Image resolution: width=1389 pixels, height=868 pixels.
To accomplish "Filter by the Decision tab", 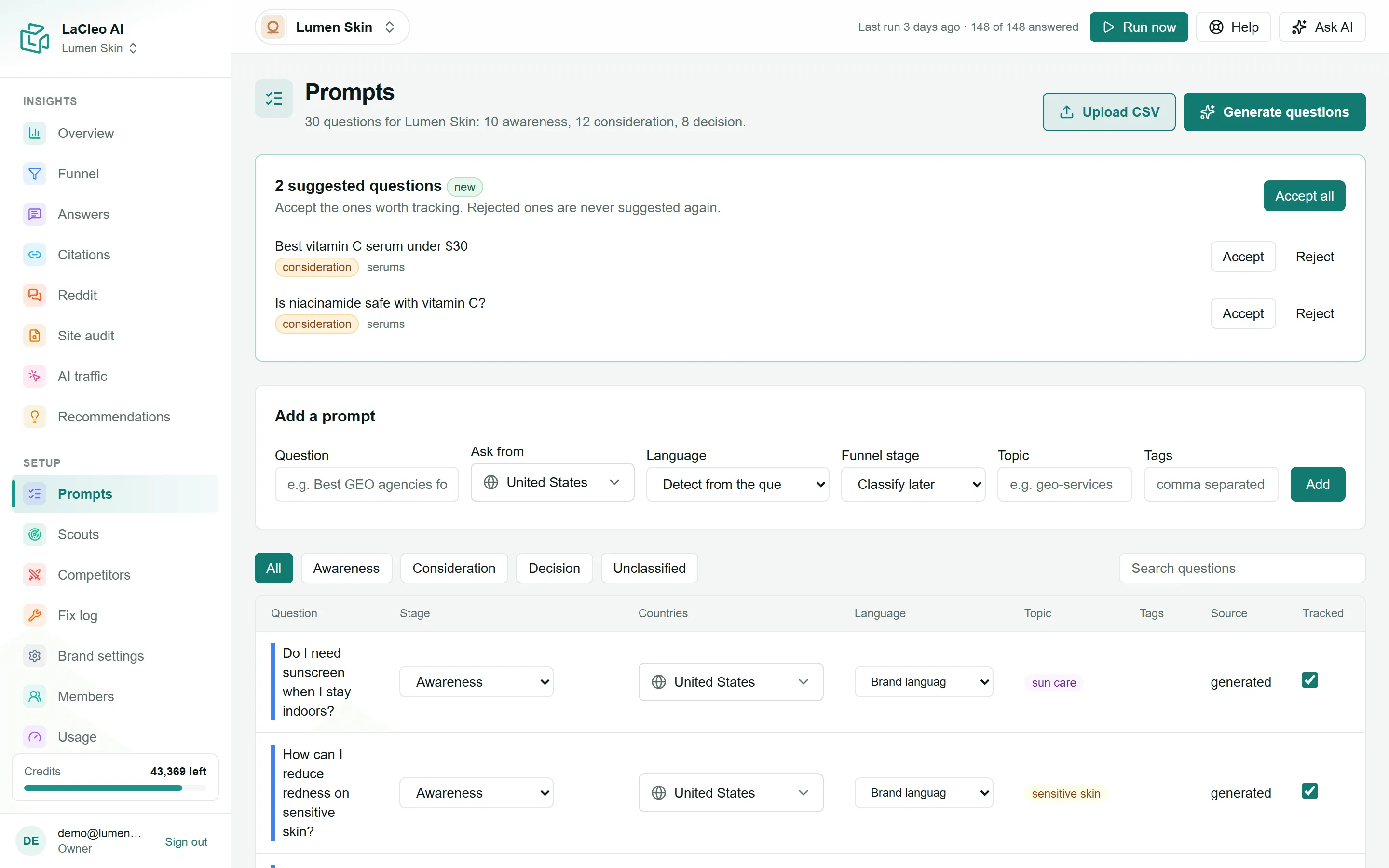I will pyautogui.click(x=554, y=568).
